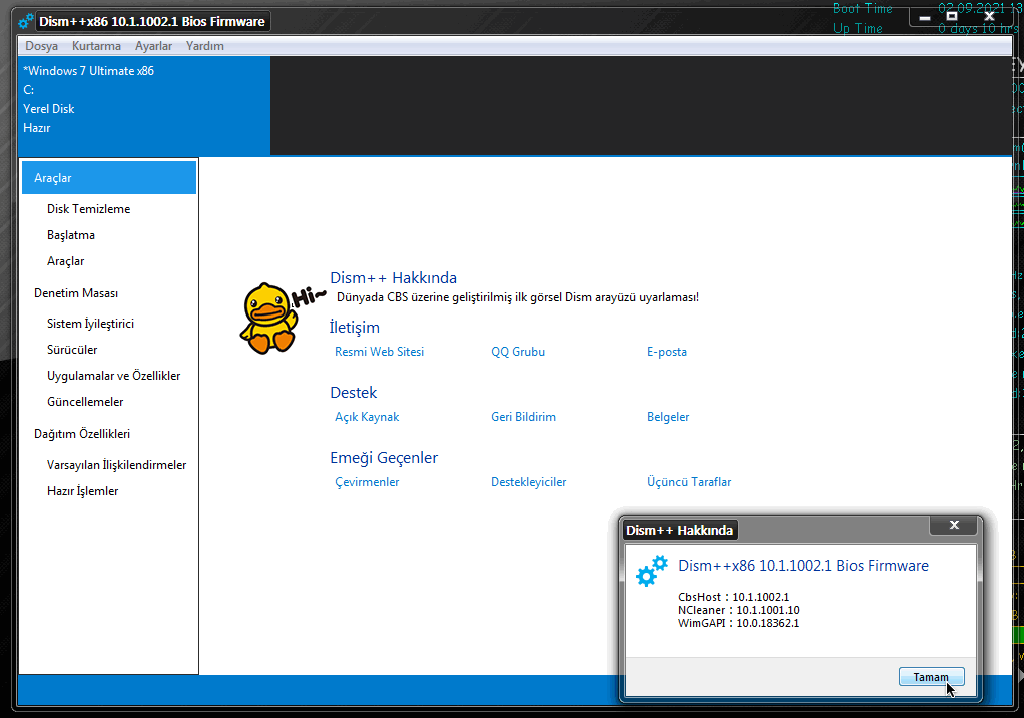Screen dimensions: 1024x718
Task: Open the Araçlar sub-item below Başlatma
Action: (66, 261)
